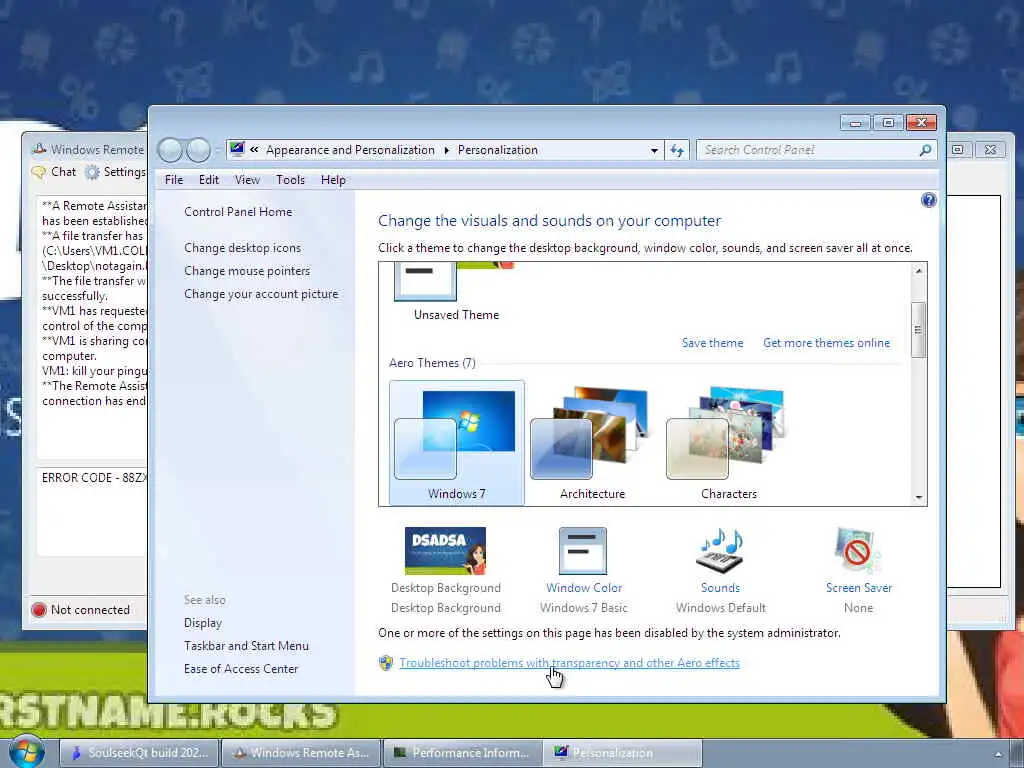The width and height of the screenshot is (1024, 768).
Task: Open Troubleshoot problems with transparency link
Action: pos(569,663)
